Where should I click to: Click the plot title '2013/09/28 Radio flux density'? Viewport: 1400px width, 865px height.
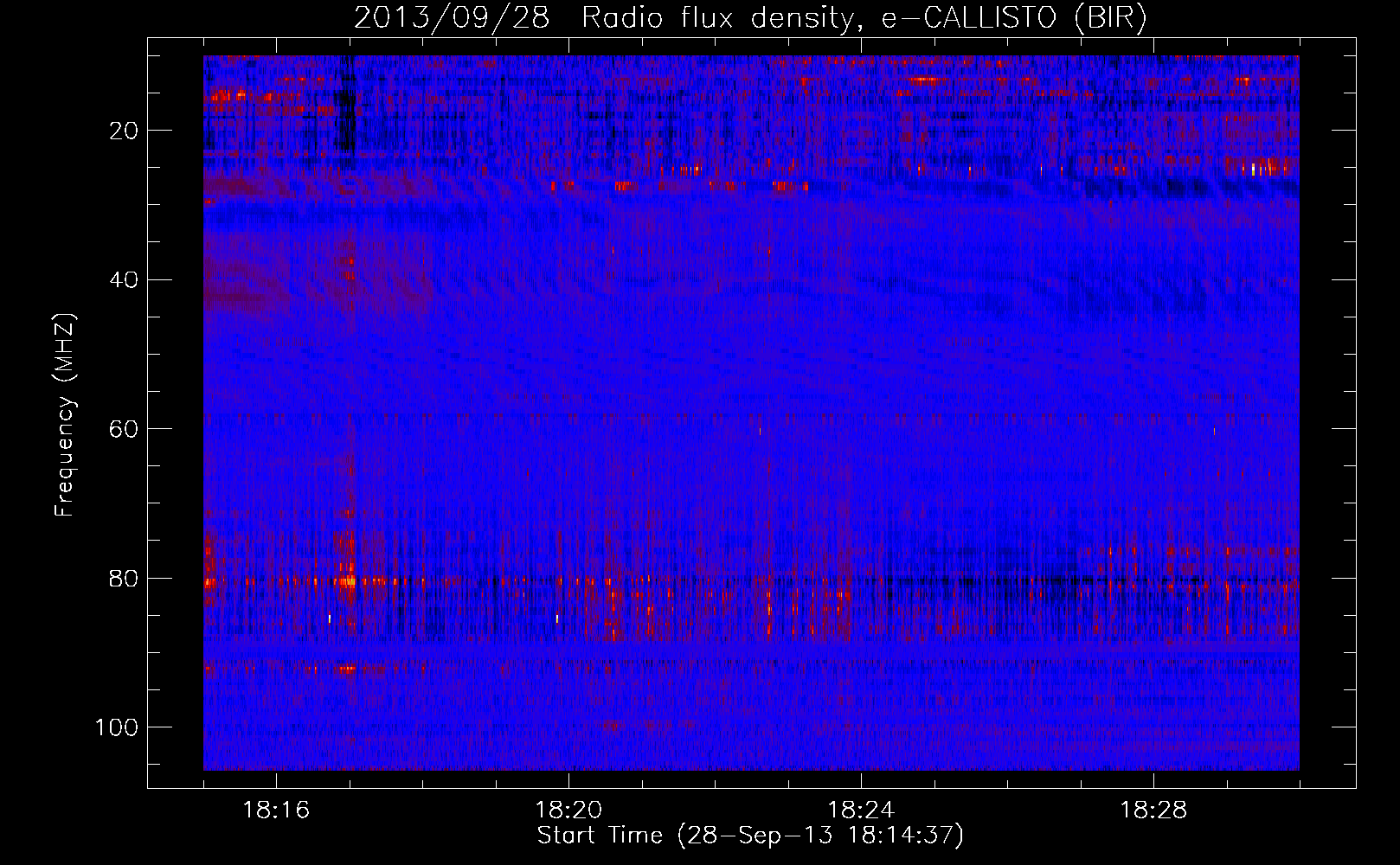pyautogui.click(x=750, y=18)
